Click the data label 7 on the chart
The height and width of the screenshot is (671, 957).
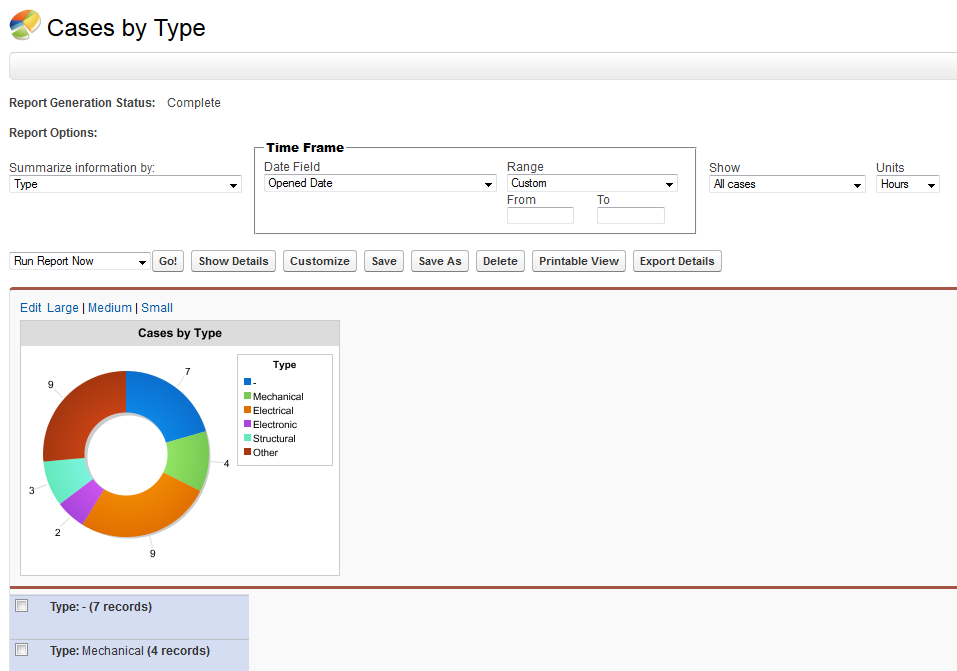point(187,371)
